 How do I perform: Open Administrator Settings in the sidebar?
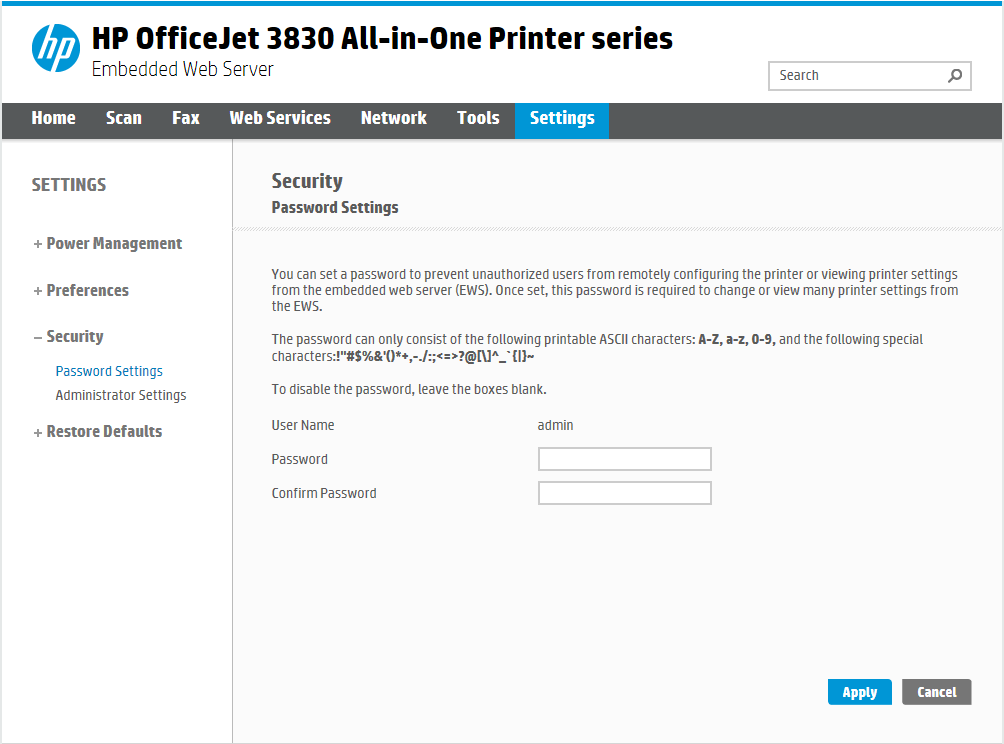[x=121, y=395]
